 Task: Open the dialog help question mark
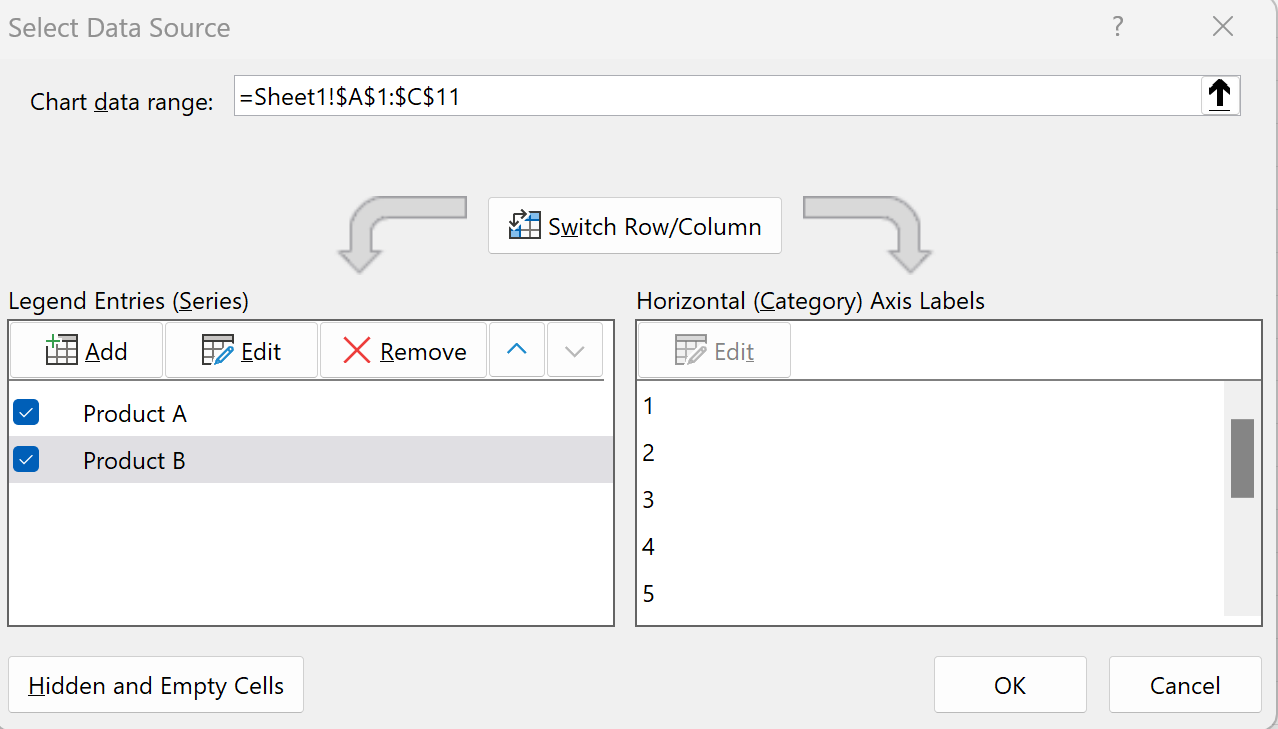click(x=1119, y=27)
